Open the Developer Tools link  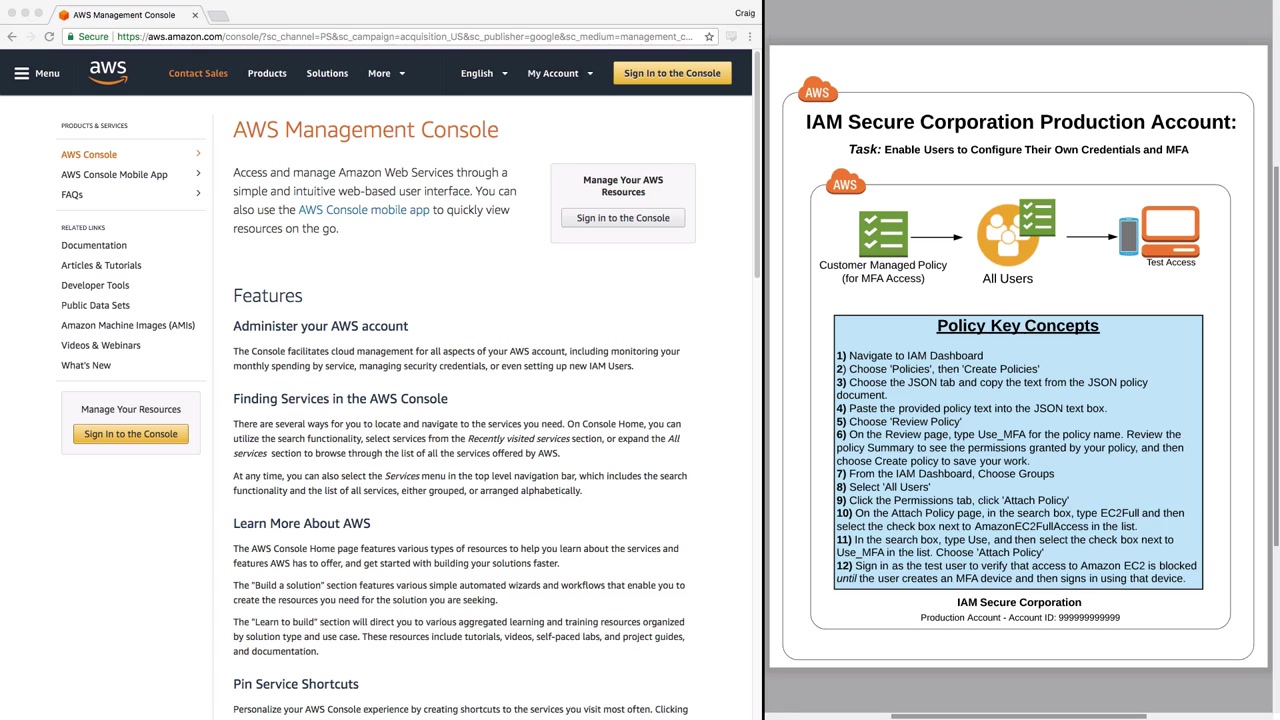pyautogui.click(x=95, y=285)
